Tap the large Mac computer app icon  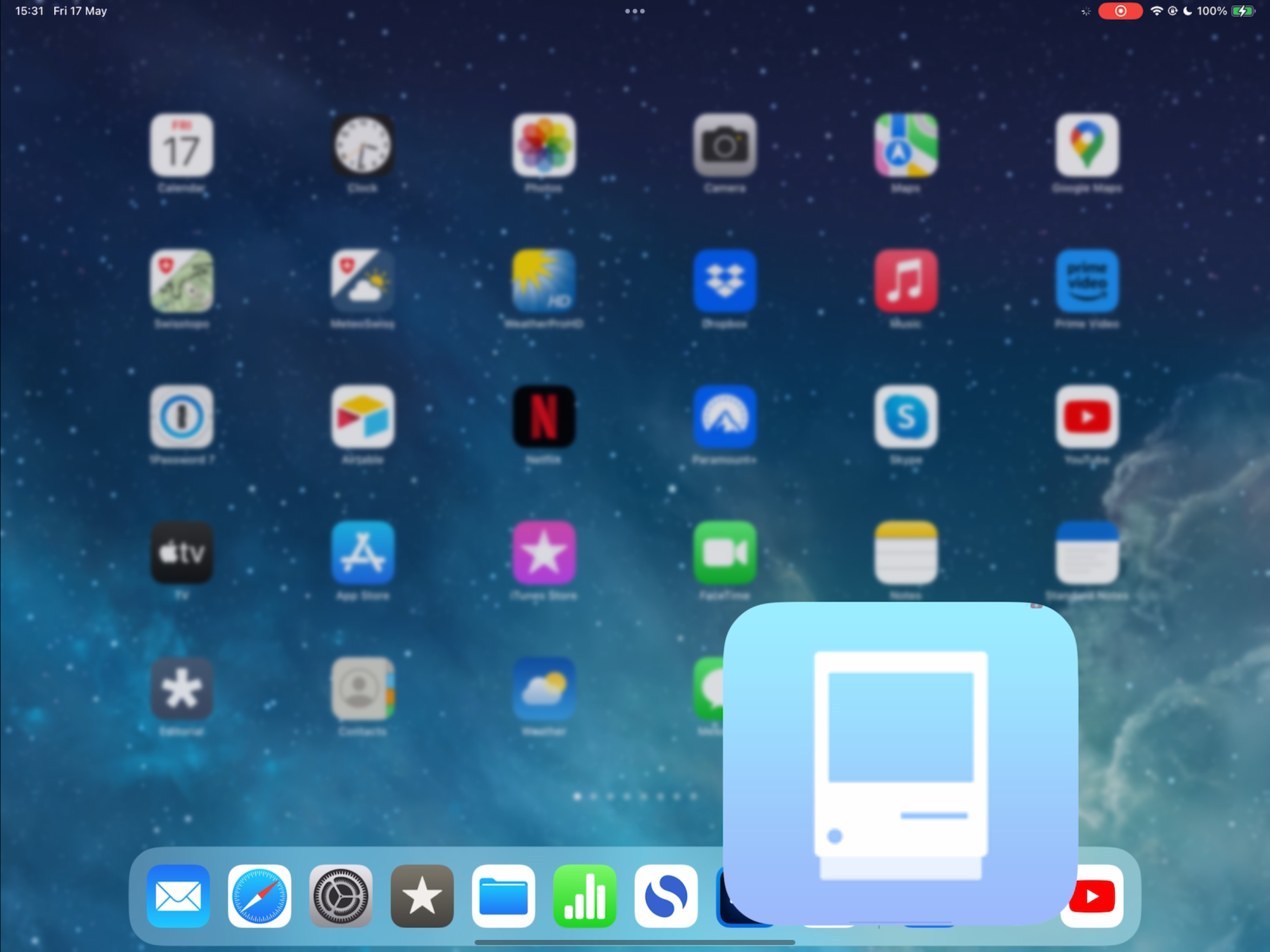coord(900,762)
